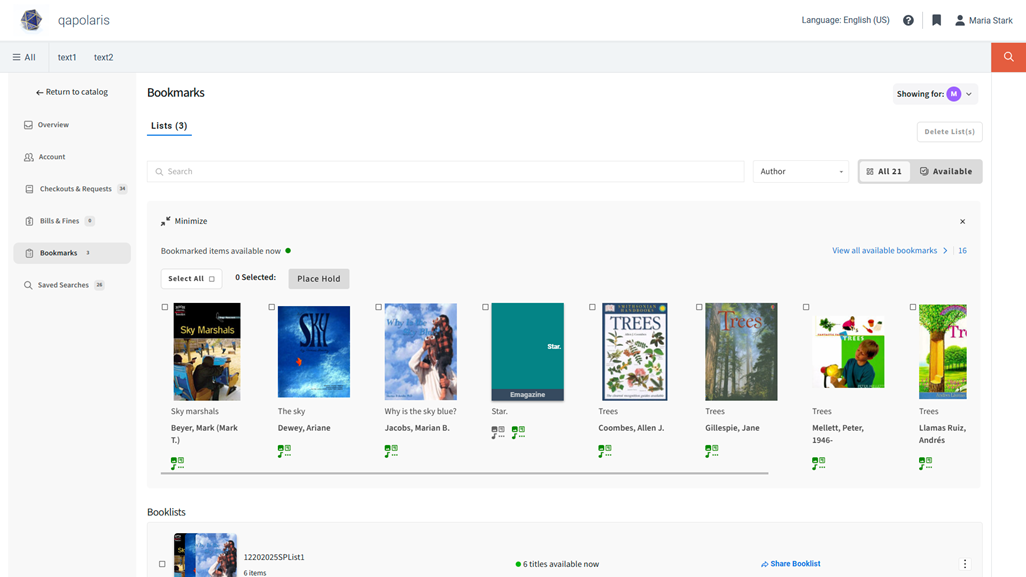The height and width of the screenshot is (577, 1026).
Task: Click the qapolaris logo icon
Action: pos(31,20)
